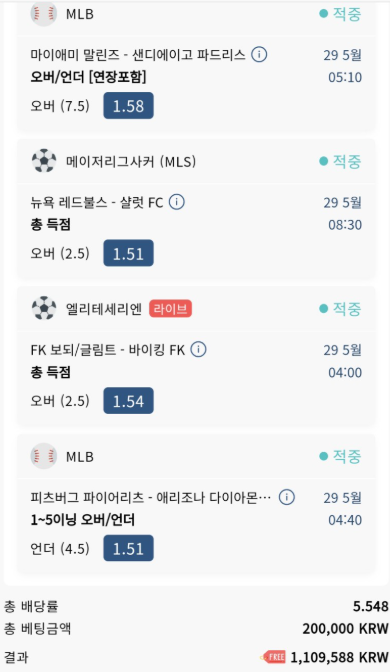Tap the FREE tag icon near 결과

[x=273, y=657]
